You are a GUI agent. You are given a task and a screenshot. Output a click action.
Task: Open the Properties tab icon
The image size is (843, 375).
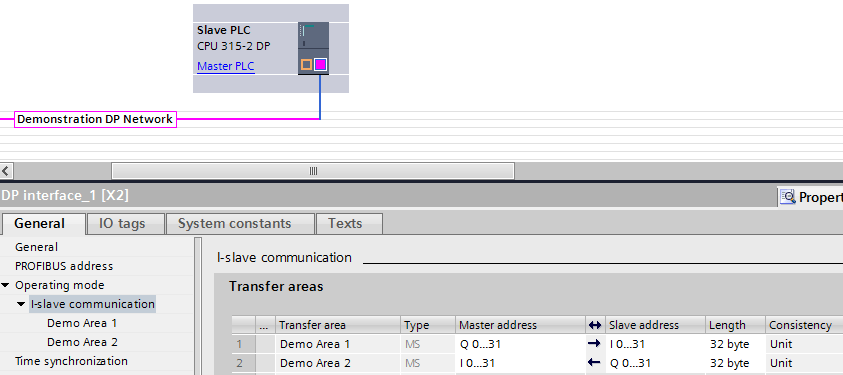pyautogui.click(x=788, y=197)
